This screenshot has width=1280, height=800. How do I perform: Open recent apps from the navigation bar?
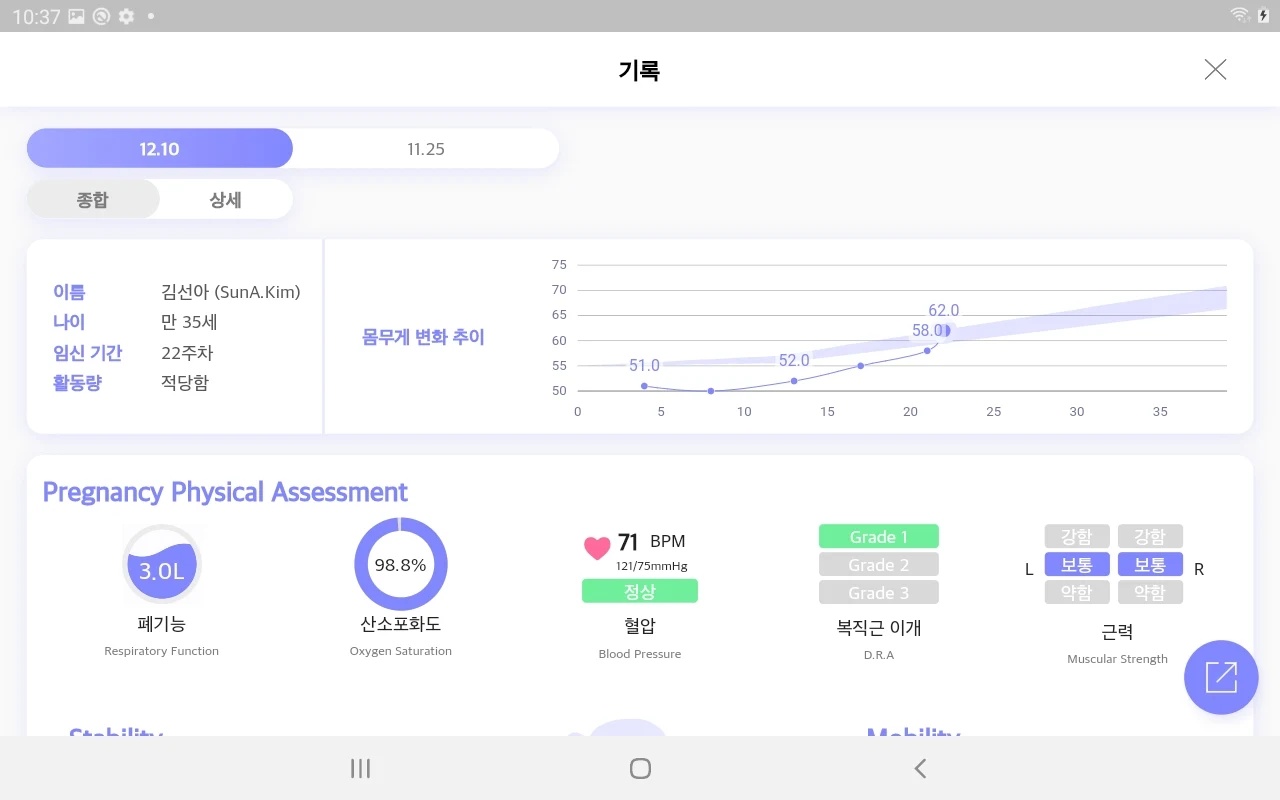tap(359, 768)
